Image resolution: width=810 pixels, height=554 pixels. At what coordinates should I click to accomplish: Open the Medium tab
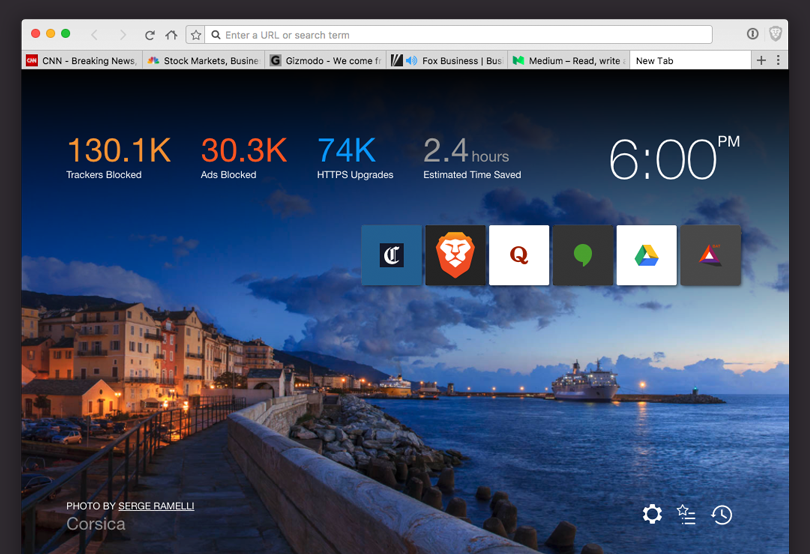pos(570,61)
